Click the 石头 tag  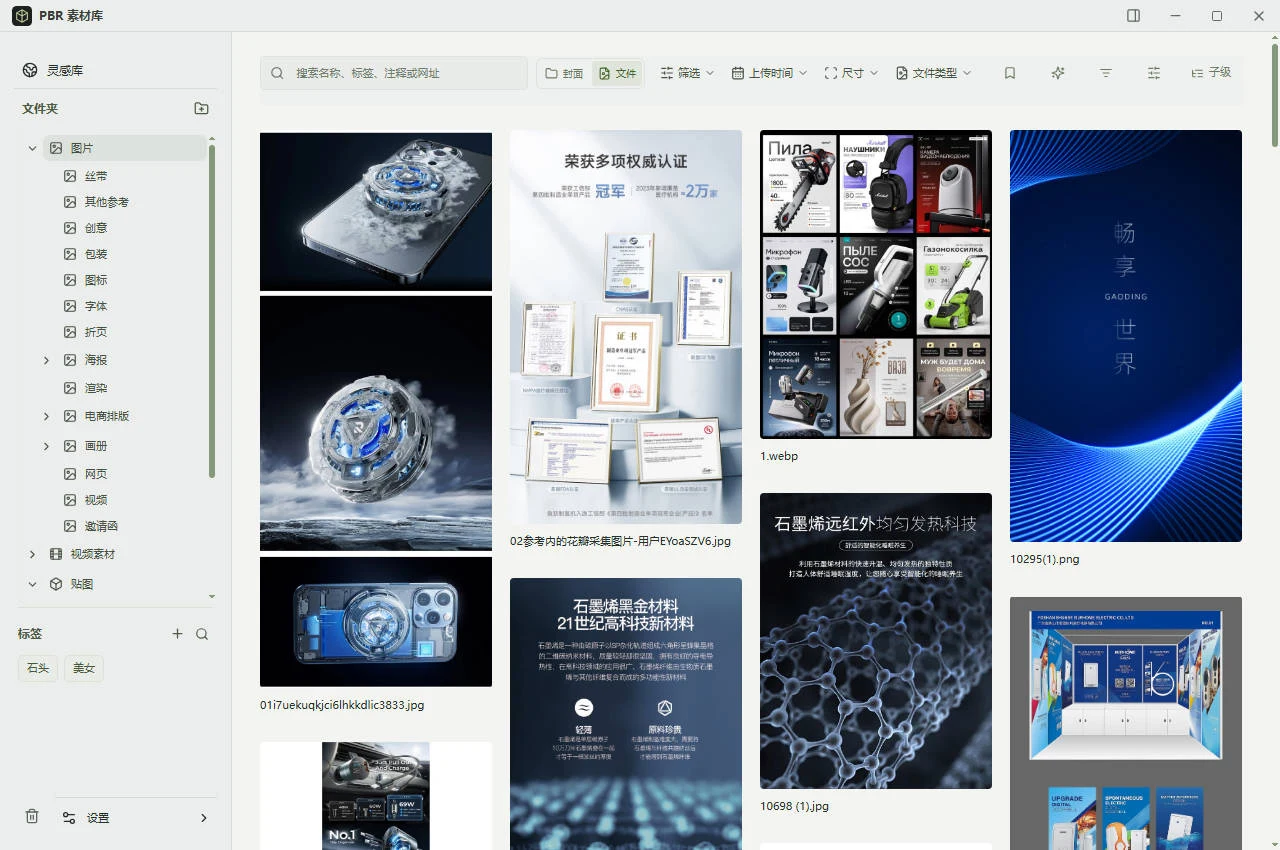[38, 668]
